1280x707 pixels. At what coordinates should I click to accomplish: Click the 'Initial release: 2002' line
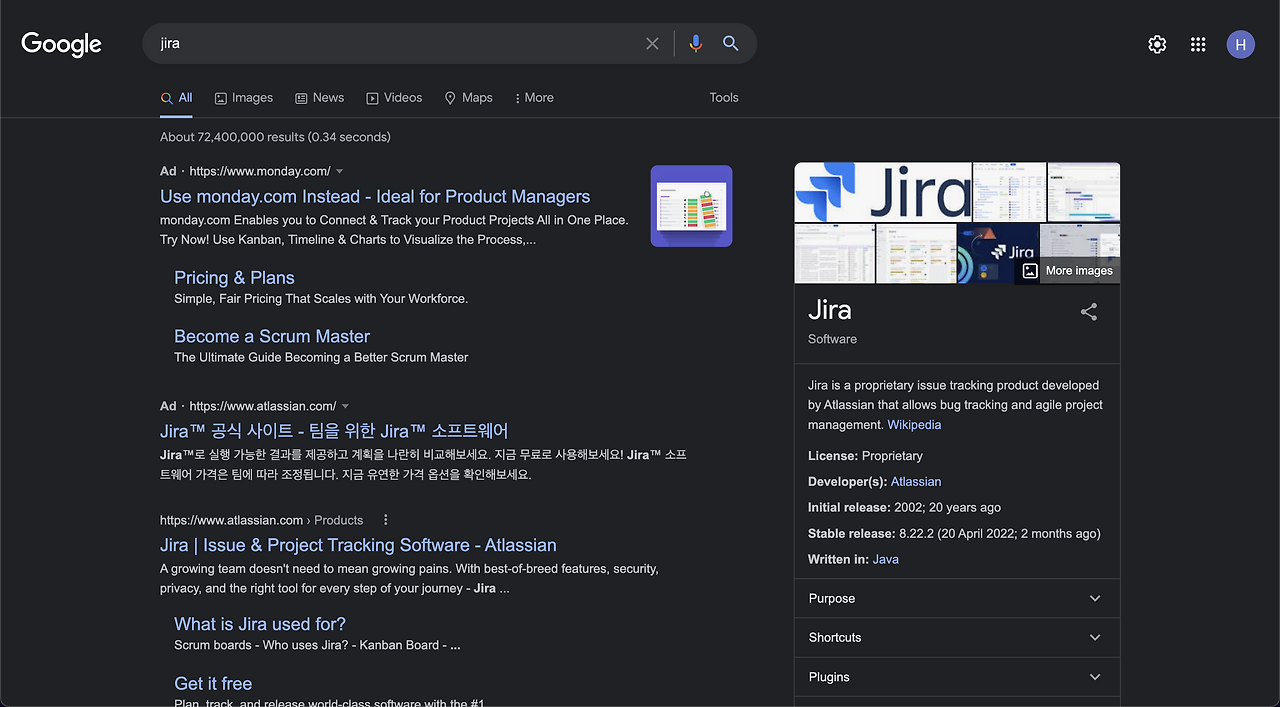click(904, 508)
